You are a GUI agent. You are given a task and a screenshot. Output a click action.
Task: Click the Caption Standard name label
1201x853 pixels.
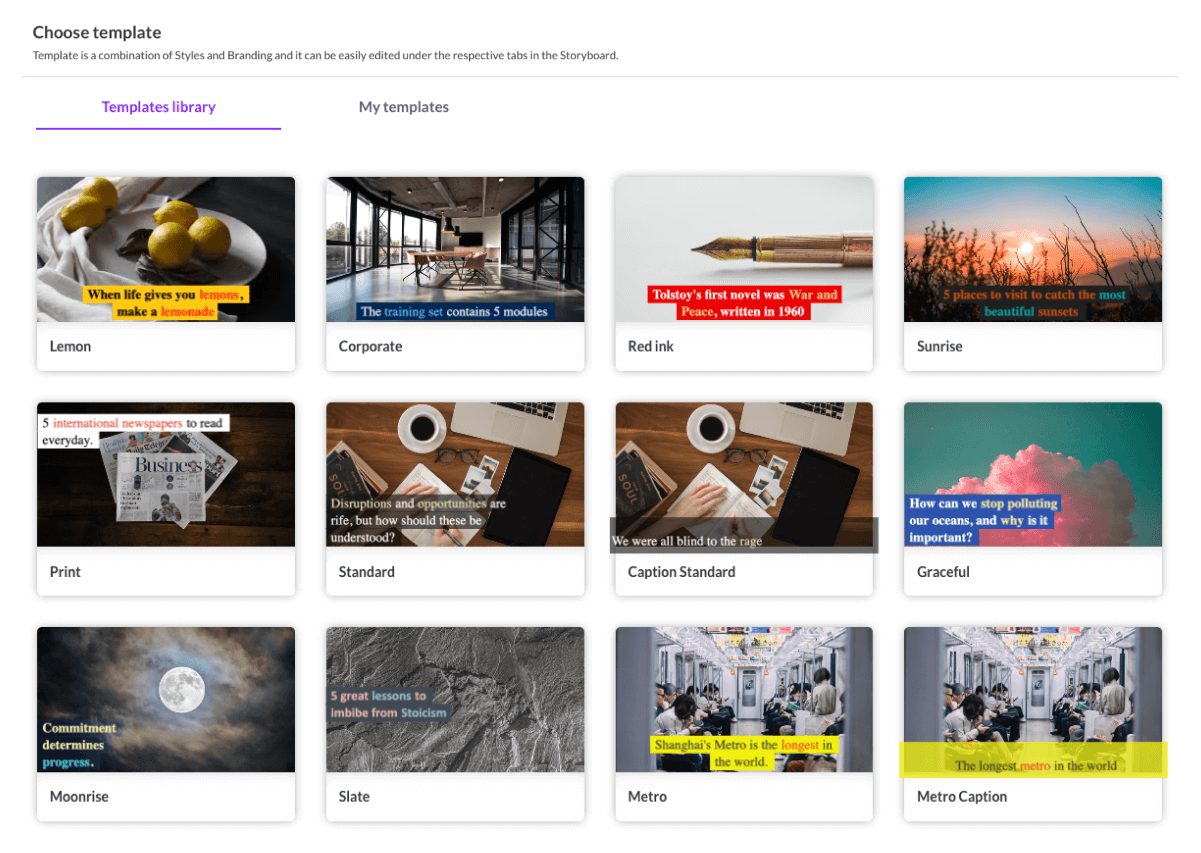pyautogui.click(x=681, y=572)
